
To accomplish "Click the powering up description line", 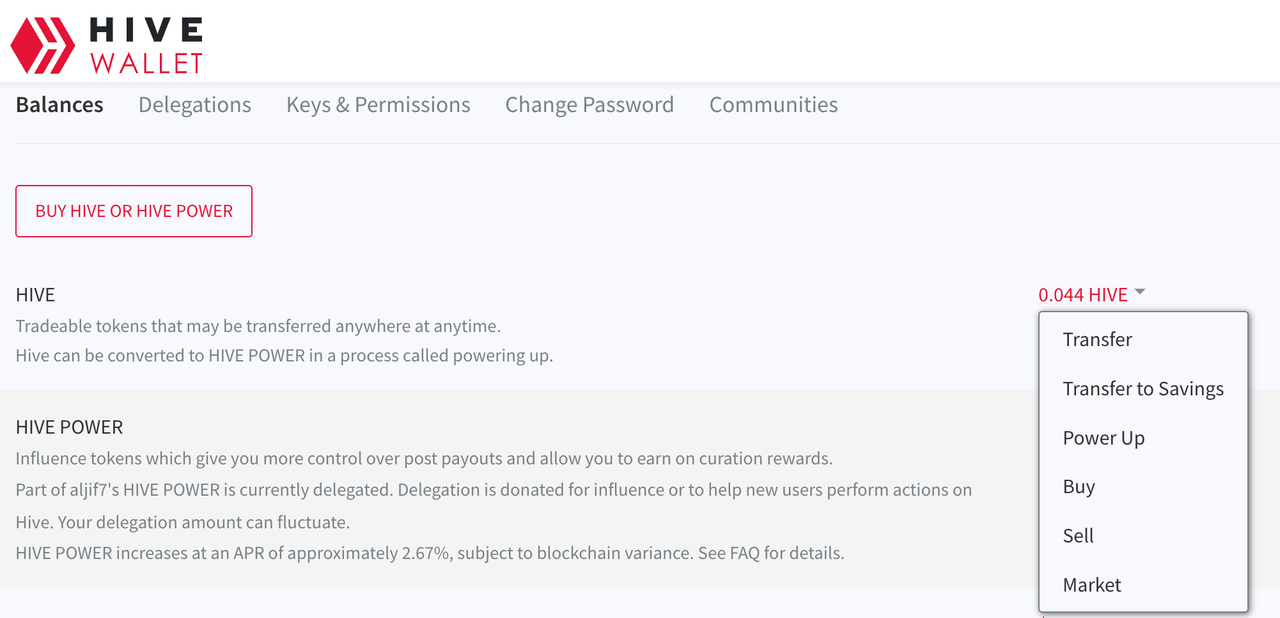I will click(284, 356).
